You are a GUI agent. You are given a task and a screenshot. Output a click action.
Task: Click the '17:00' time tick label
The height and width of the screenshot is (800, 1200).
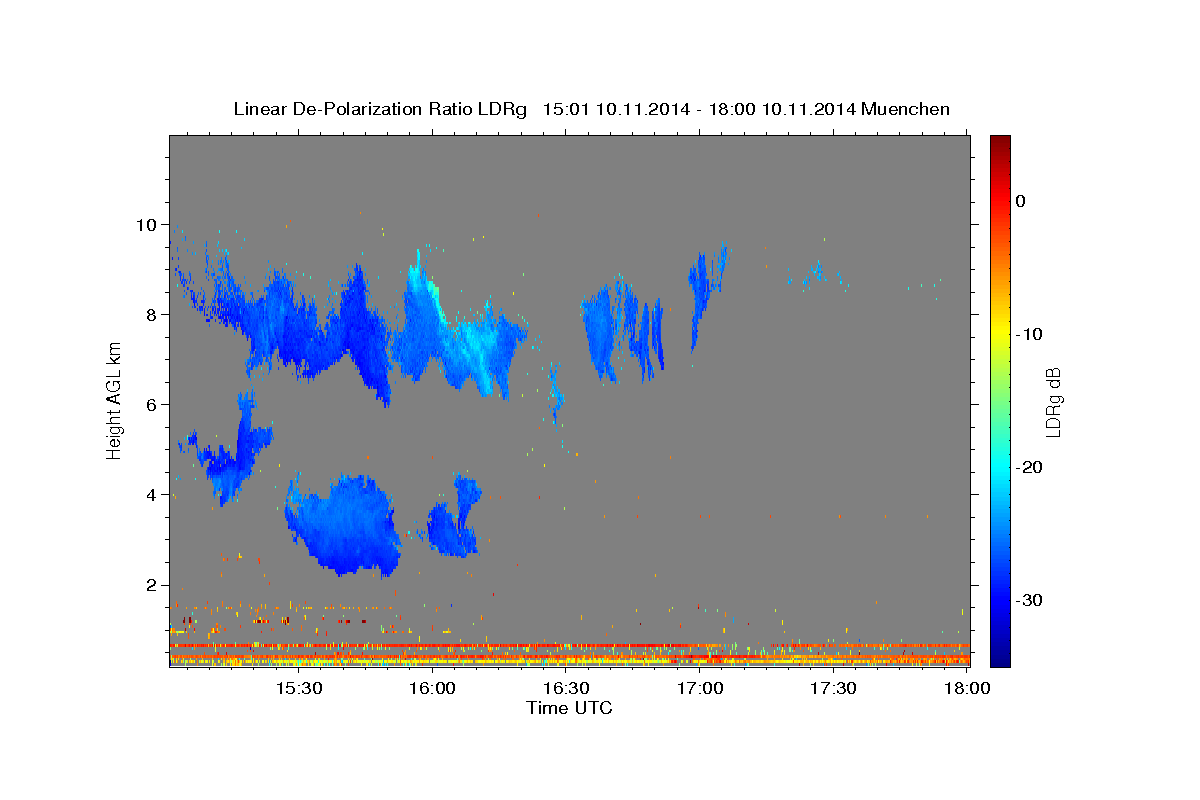tap(700, 688)
